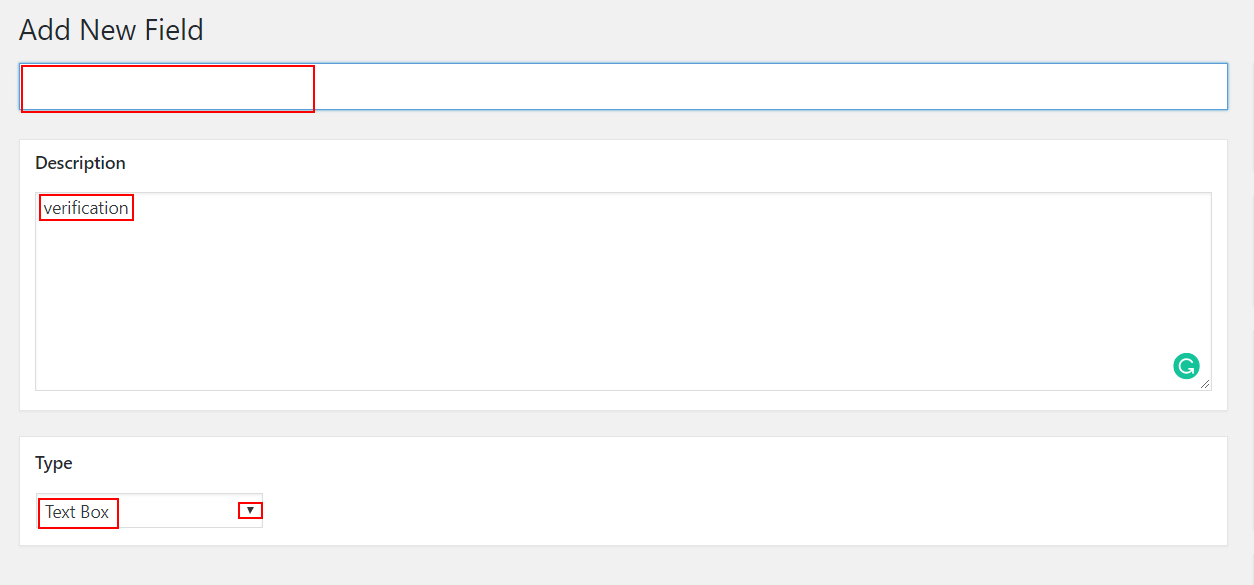Click gray gap between Description and Type panels
1254x585 pixels.
click(623, 423)
